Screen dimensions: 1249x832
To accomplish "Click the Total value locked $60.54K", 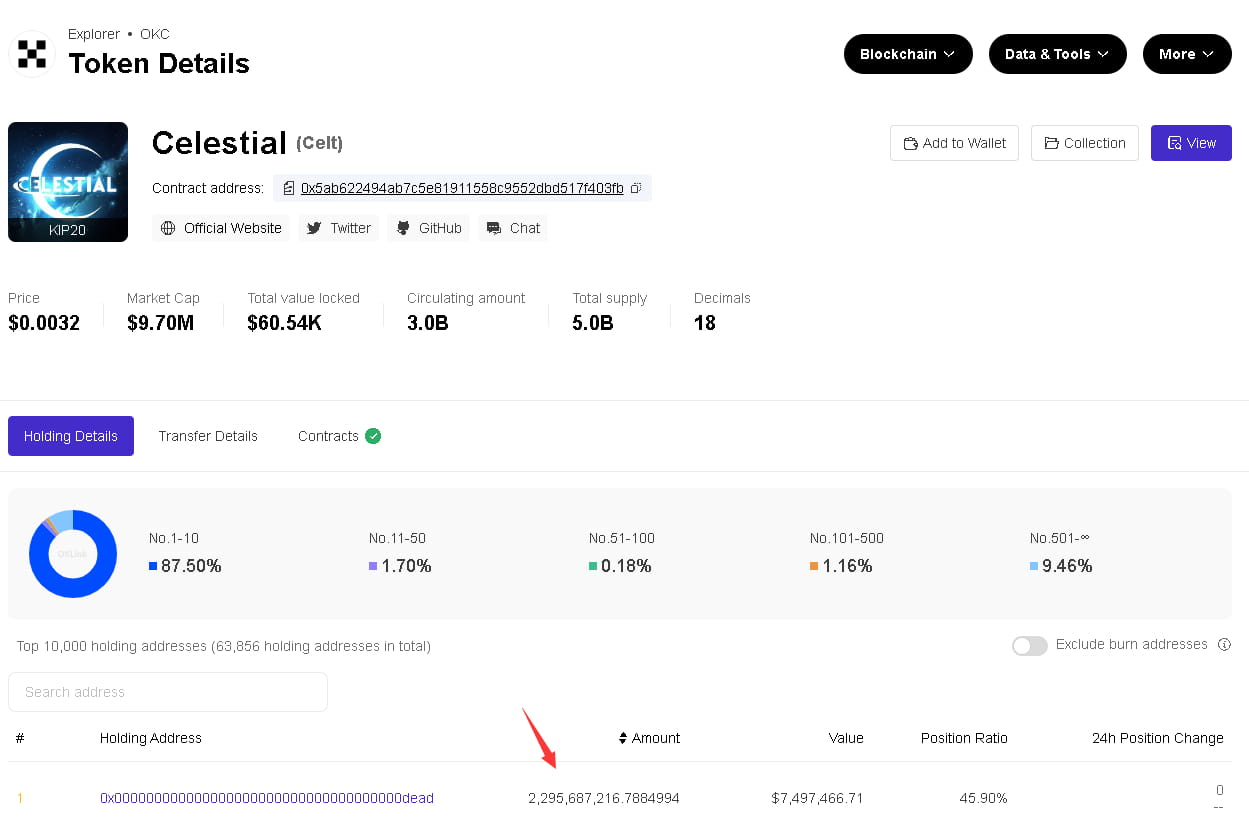I will coord(285,323).
